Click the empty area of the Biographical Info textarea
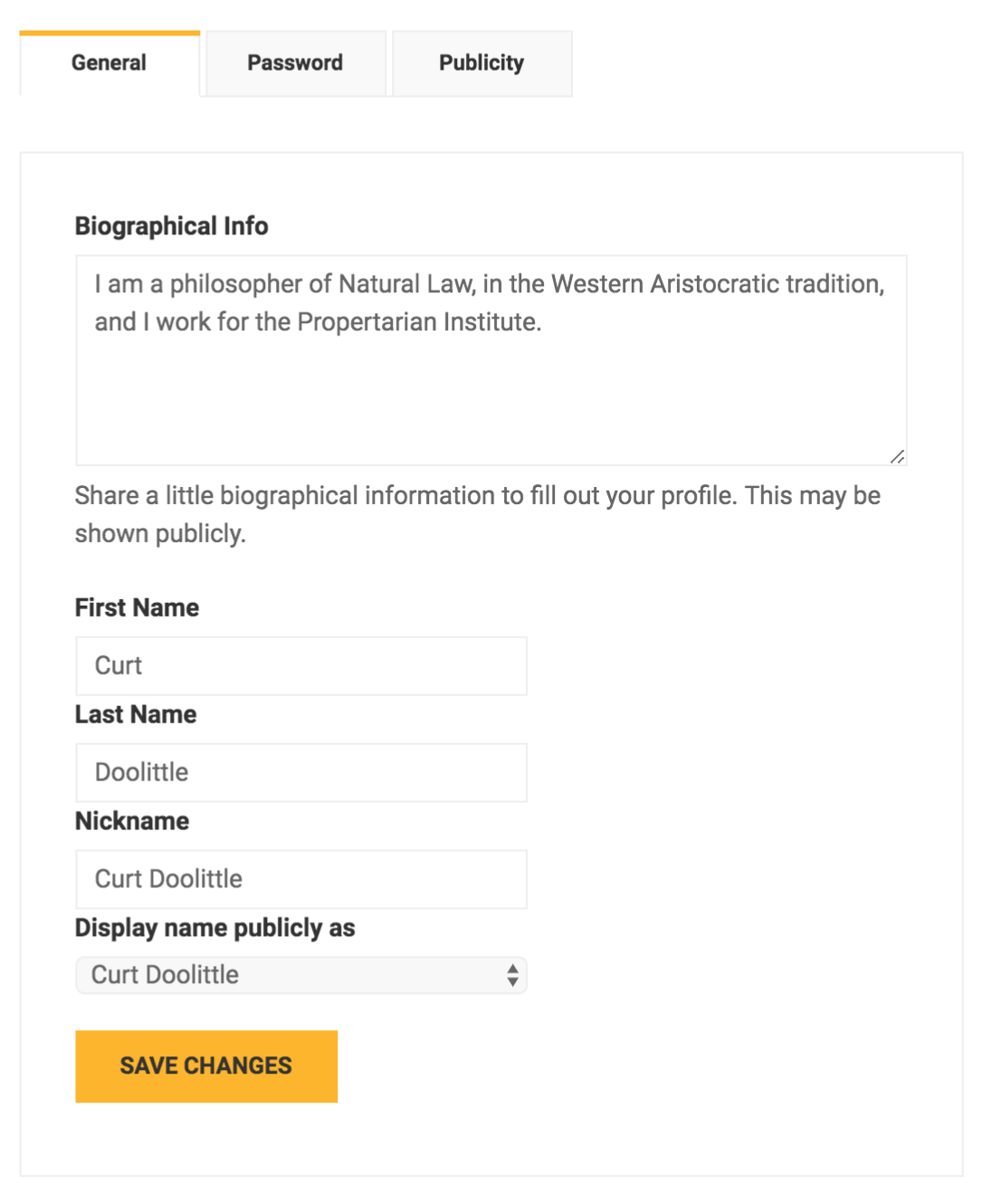The image size is (992, 1204). pyautogui.click(x=489, y=398)
